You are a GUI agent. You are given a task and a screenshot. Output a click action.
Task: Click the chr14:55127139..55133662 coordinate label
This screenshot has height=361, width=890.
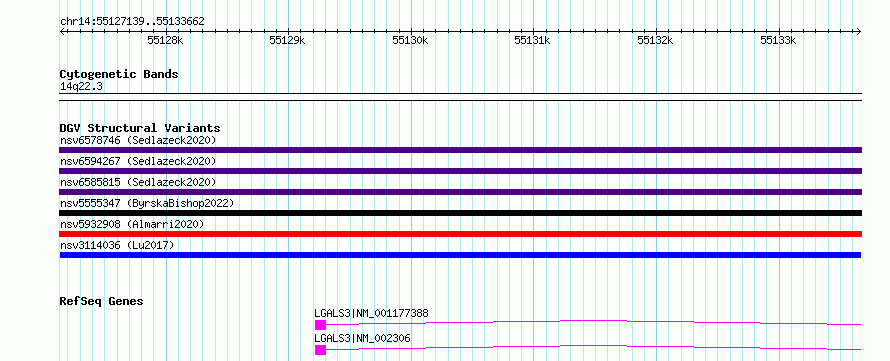tap(132, 22)
